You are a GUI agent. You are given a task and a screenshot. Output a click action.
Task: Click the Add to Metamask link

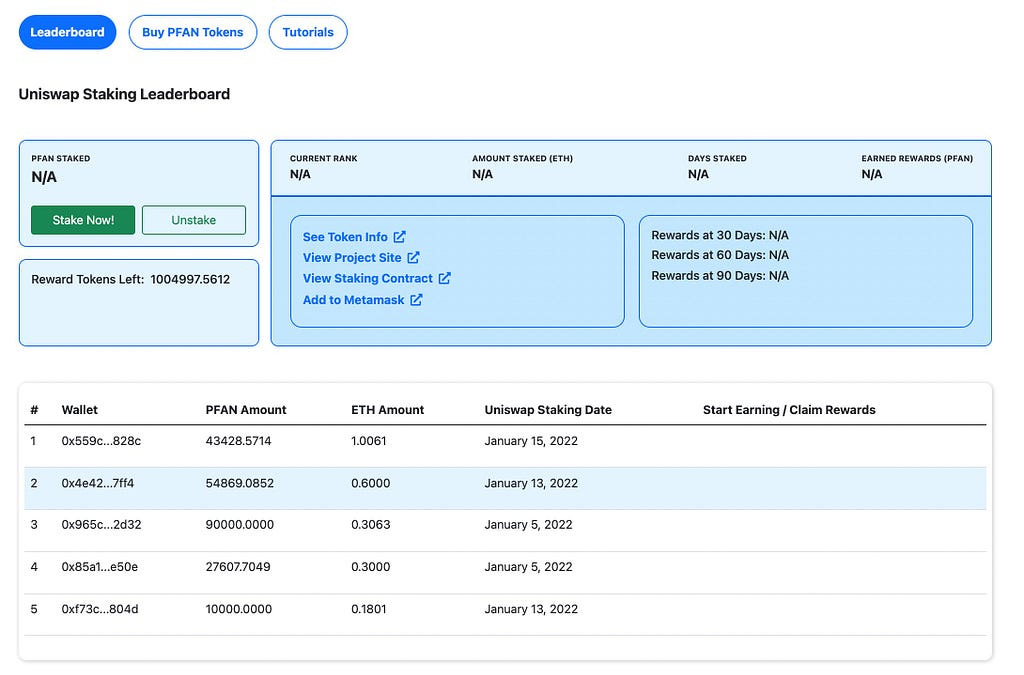pyautogui.click(x=353, y=300)
